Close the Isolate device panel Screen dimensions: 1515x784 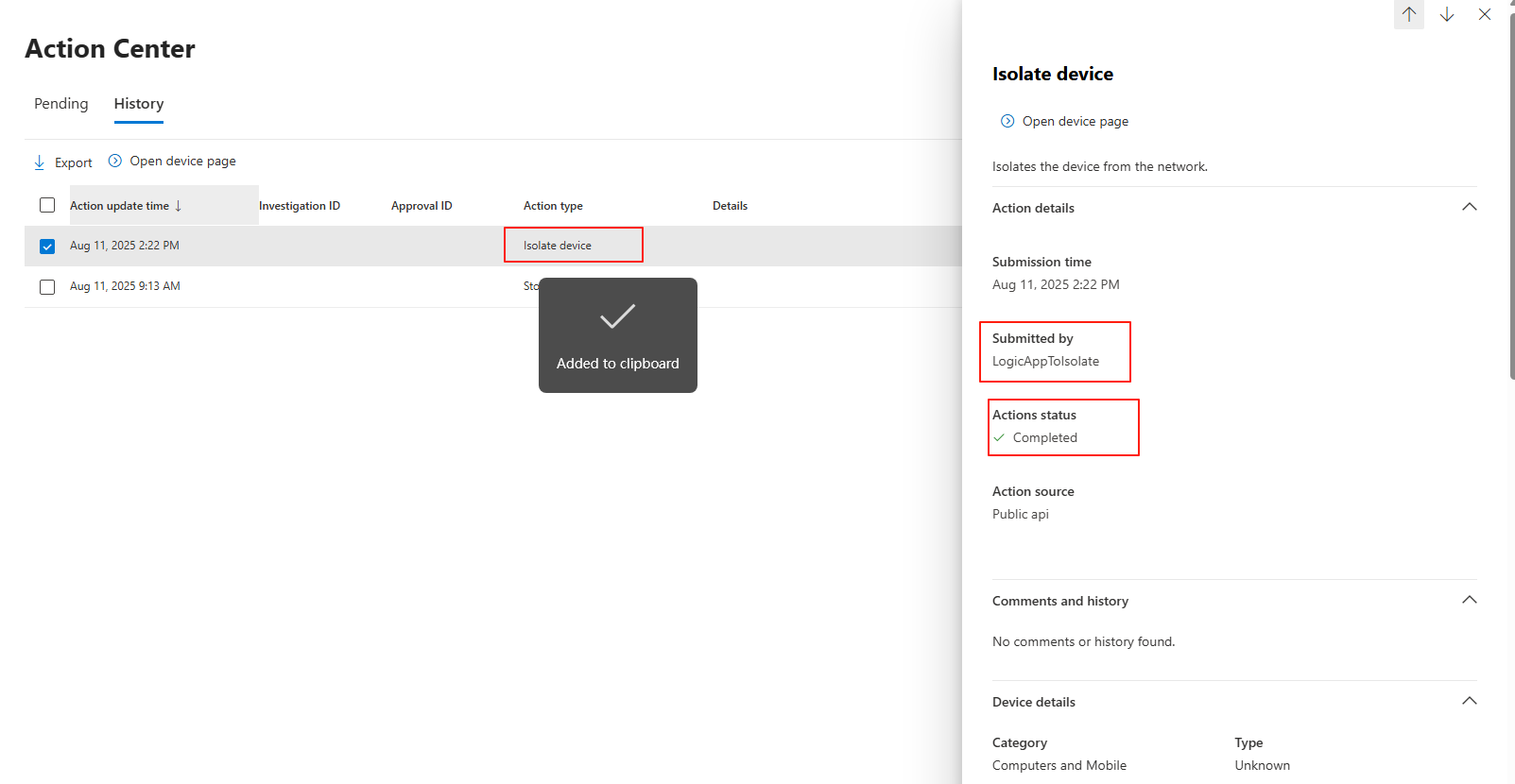(x=1484, y=14)
